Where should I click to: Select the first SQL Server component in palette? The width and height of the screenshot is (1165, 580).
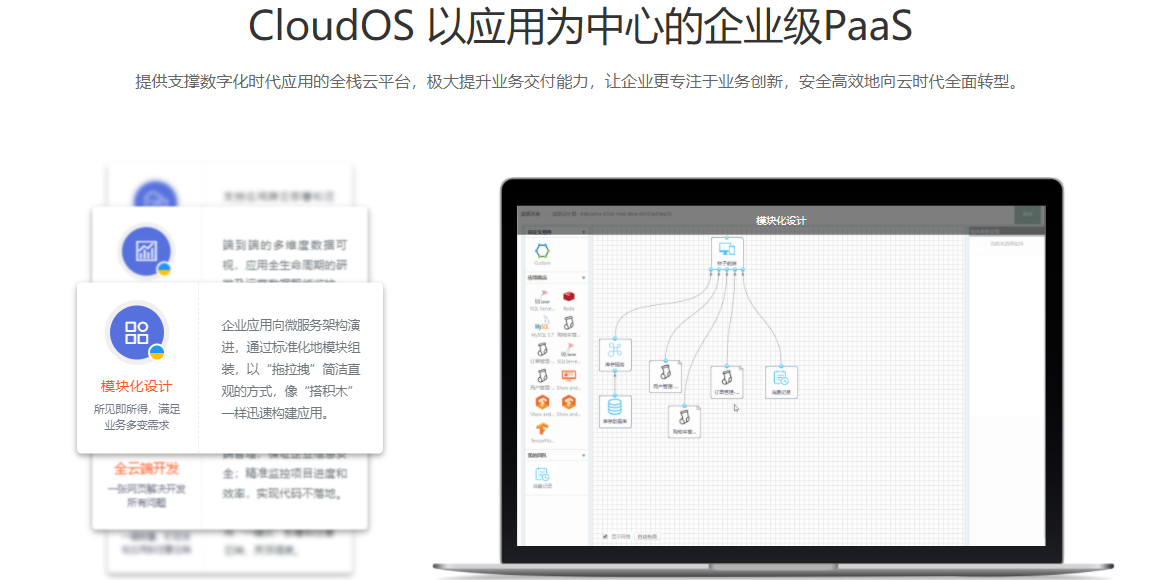point(542,296)
